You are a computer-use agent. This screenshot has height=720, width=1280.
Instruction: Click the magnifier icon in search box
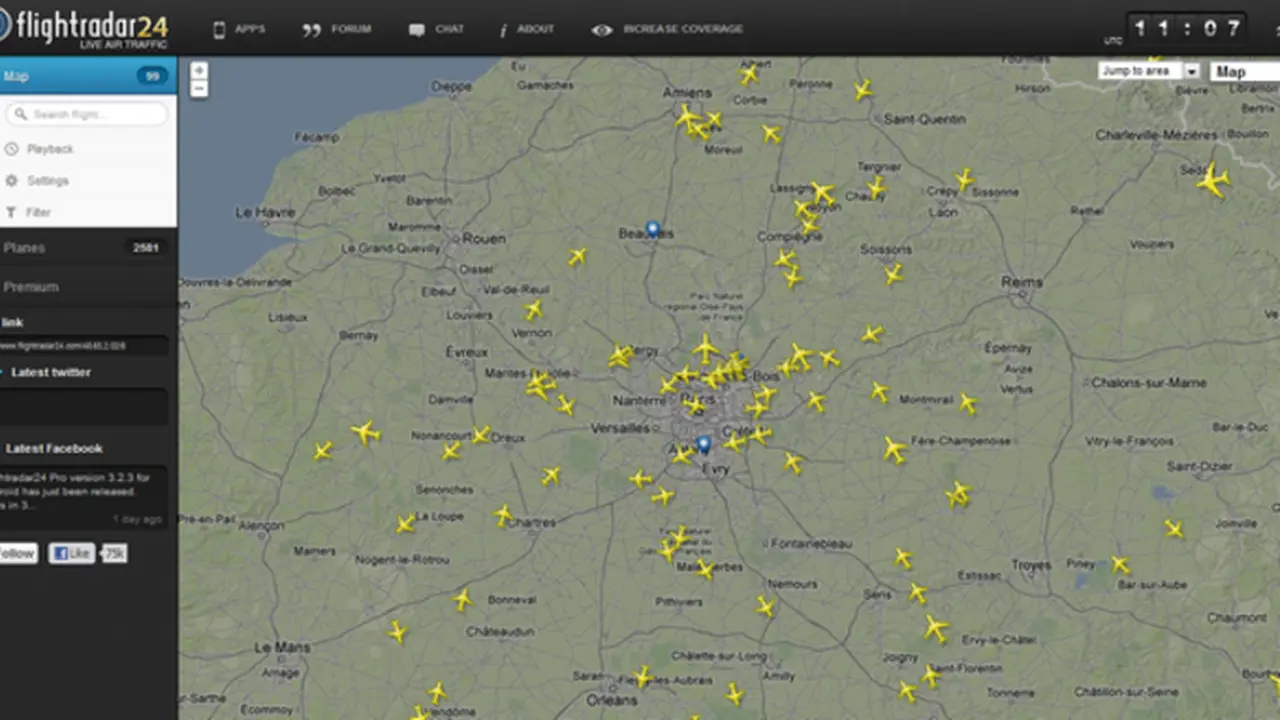pyautogui.click(x=20, y=114)
